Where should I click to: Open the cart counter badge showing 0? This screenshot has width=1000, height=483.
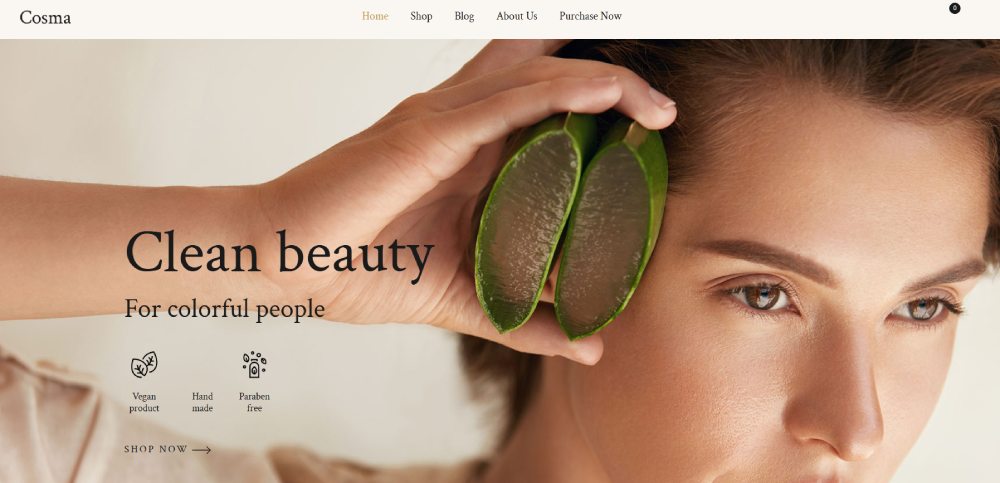tap(954, 8)
